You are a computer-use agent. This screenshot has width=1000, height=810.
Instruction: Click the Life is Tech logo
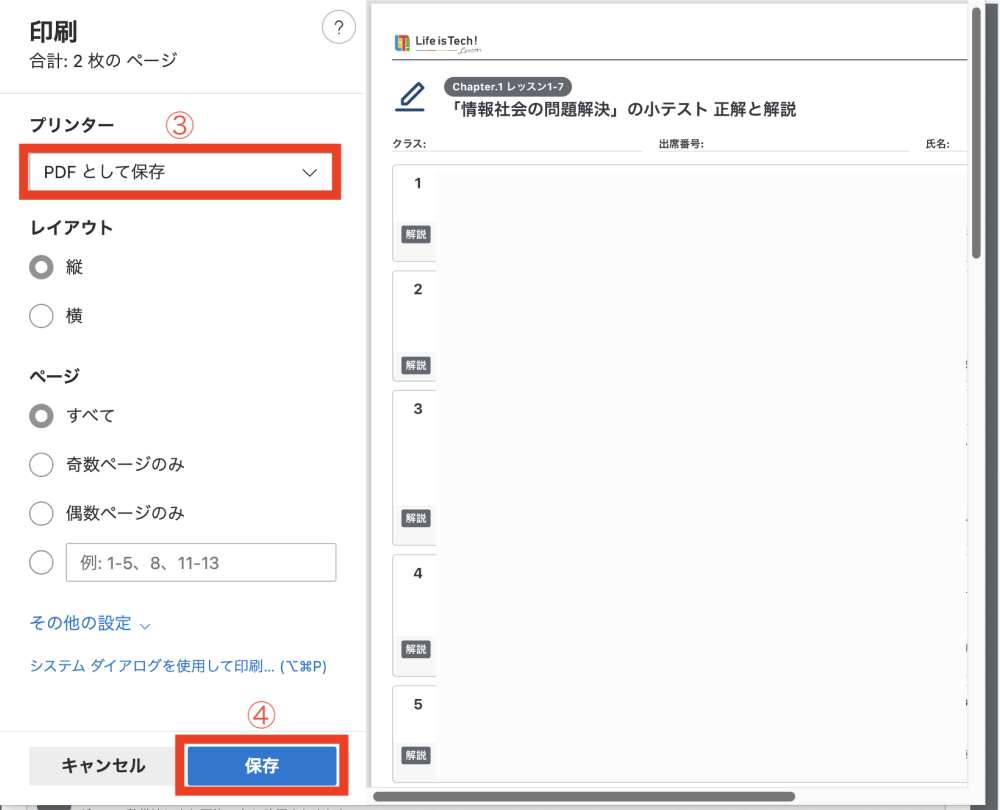438,43
